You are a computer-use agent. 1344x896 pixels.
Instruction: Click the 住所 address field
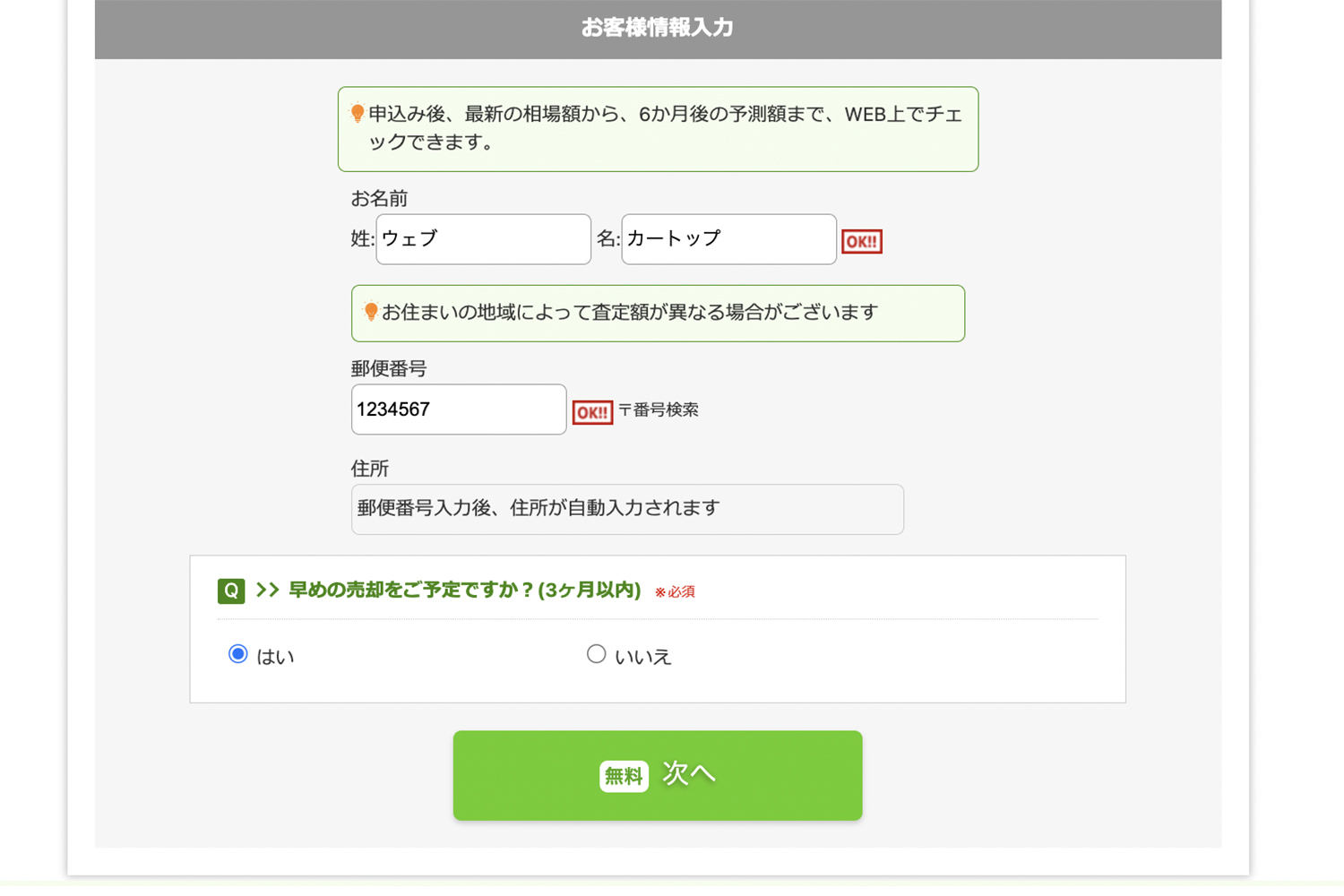[x=627, y=510]
